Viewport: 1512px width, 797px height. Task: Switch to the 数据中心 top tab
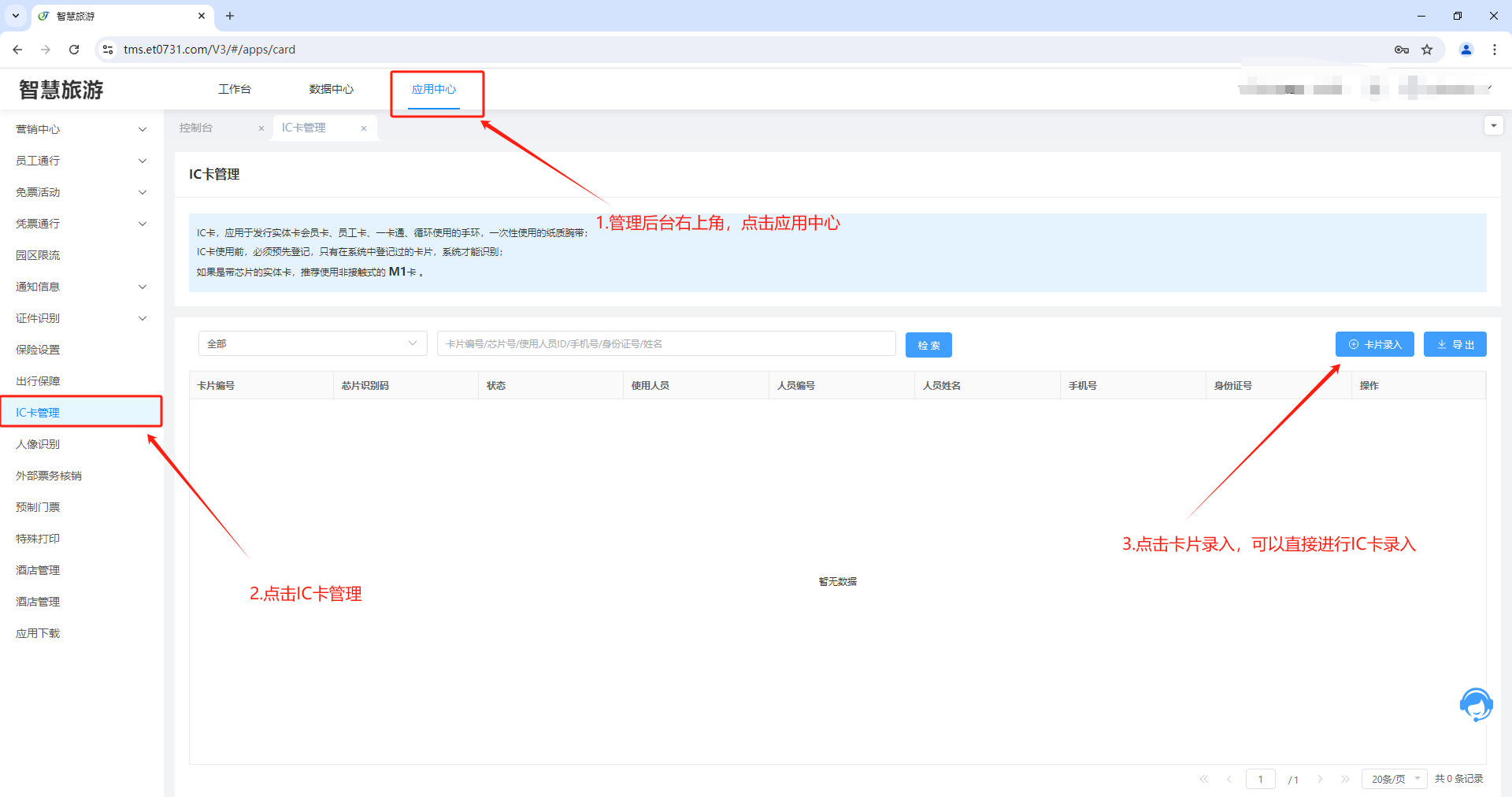pos(332,89)
